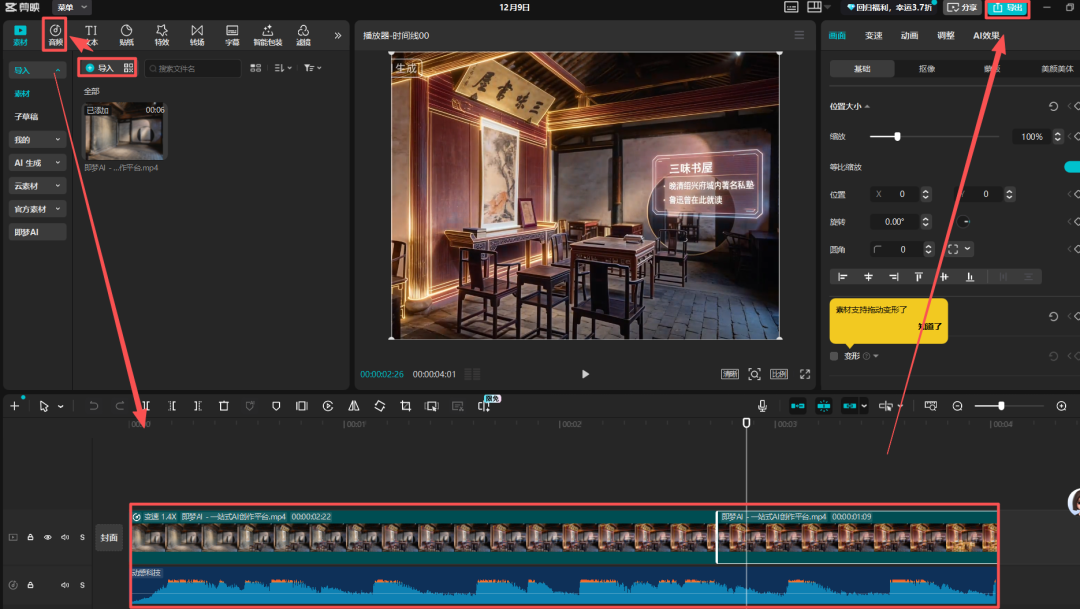Image resolution: width=1080 pixels, height=609 pixels.
Task: Click the 导出 export button
Action: pyautogui.click(x=1008, y=8)
